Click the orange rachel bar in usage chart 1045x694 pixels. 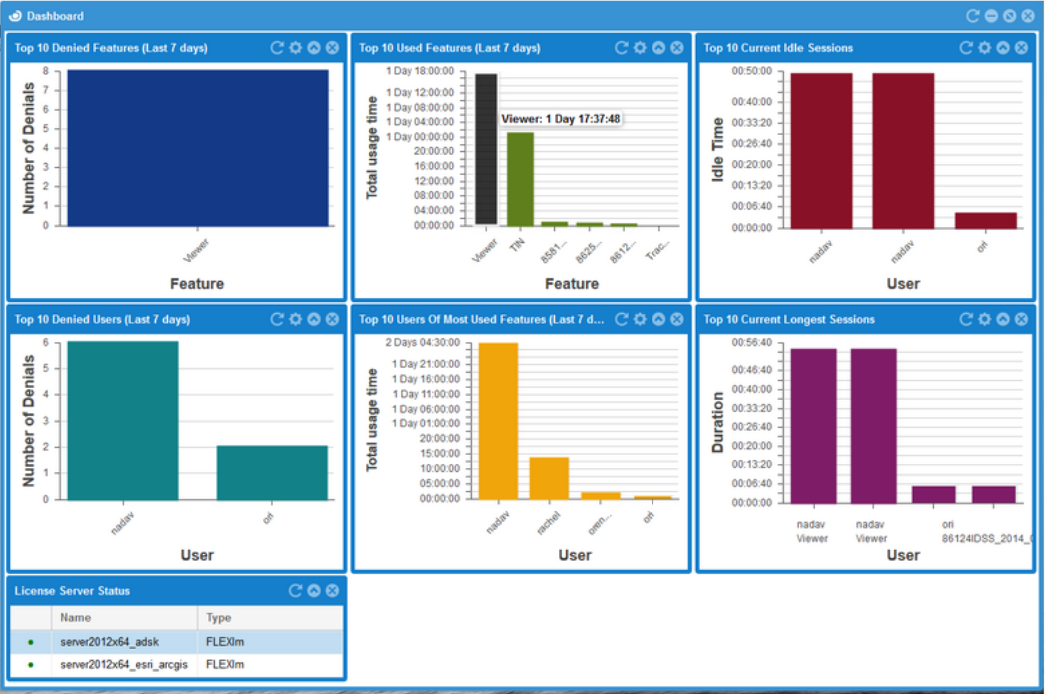[x=549, y=478]
